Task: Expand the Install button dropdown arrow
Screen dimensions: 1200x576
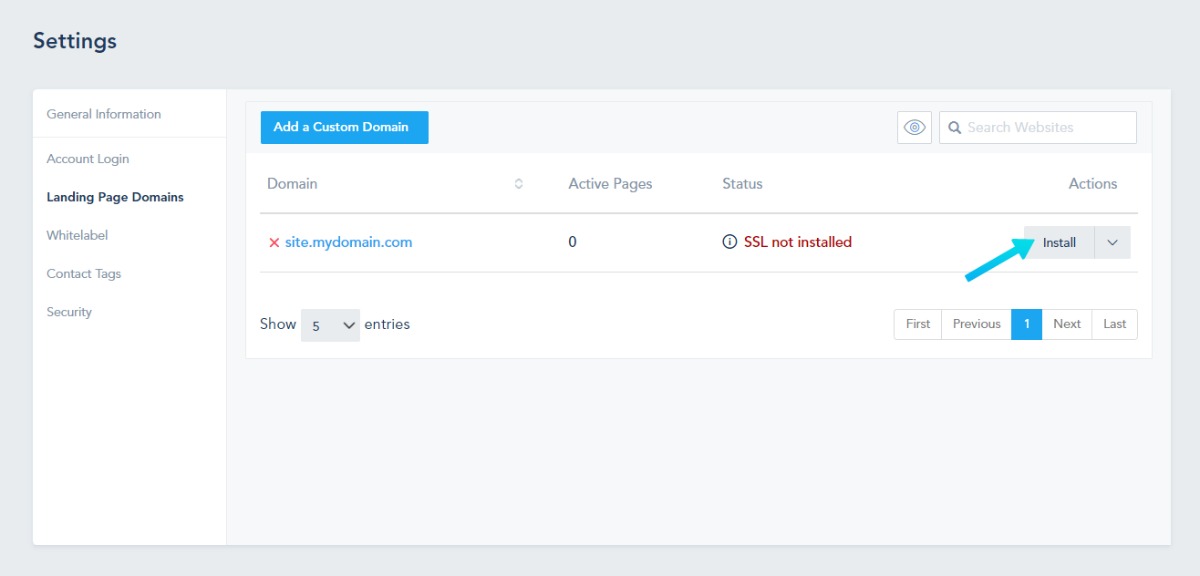Action: (x=1112, y=243)
